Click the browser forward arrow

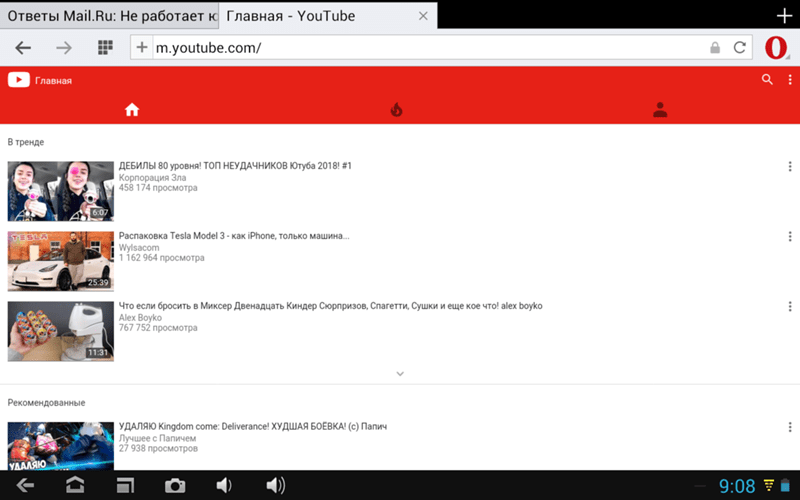pos(64,48)
